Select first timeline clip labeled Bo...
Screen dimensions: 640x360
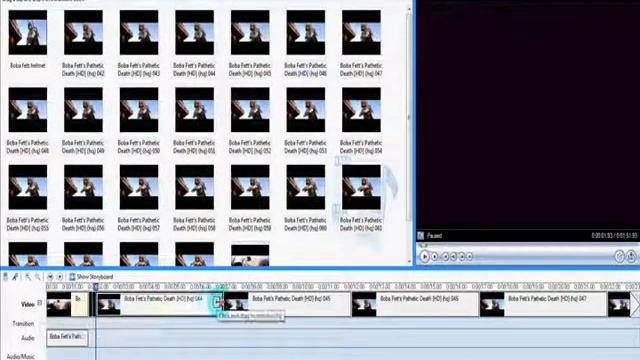(68, 304)
